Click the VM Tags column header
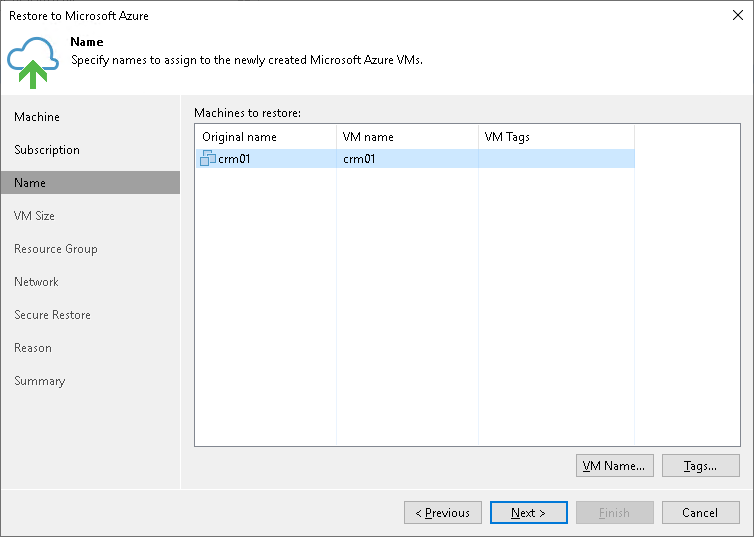The image size is (754, 537). 556,137
